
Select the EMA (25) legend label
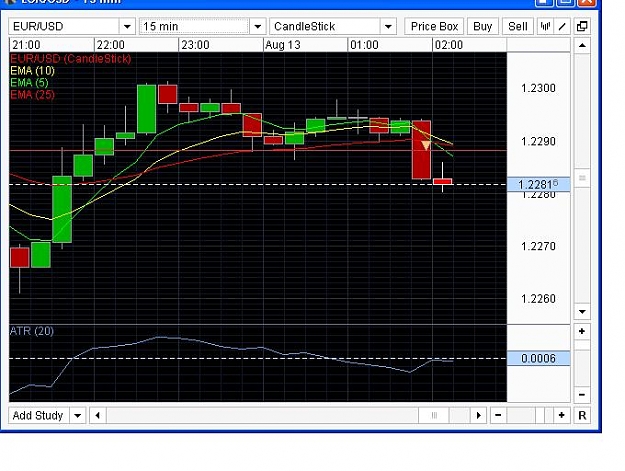[x=32, y=95]
